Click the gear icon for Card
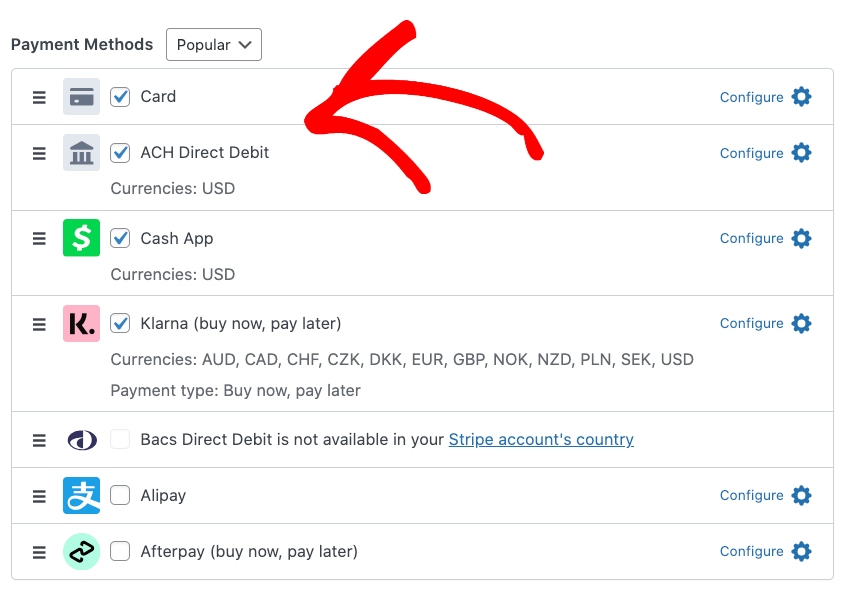848x590 pixels. coord(801,97)
